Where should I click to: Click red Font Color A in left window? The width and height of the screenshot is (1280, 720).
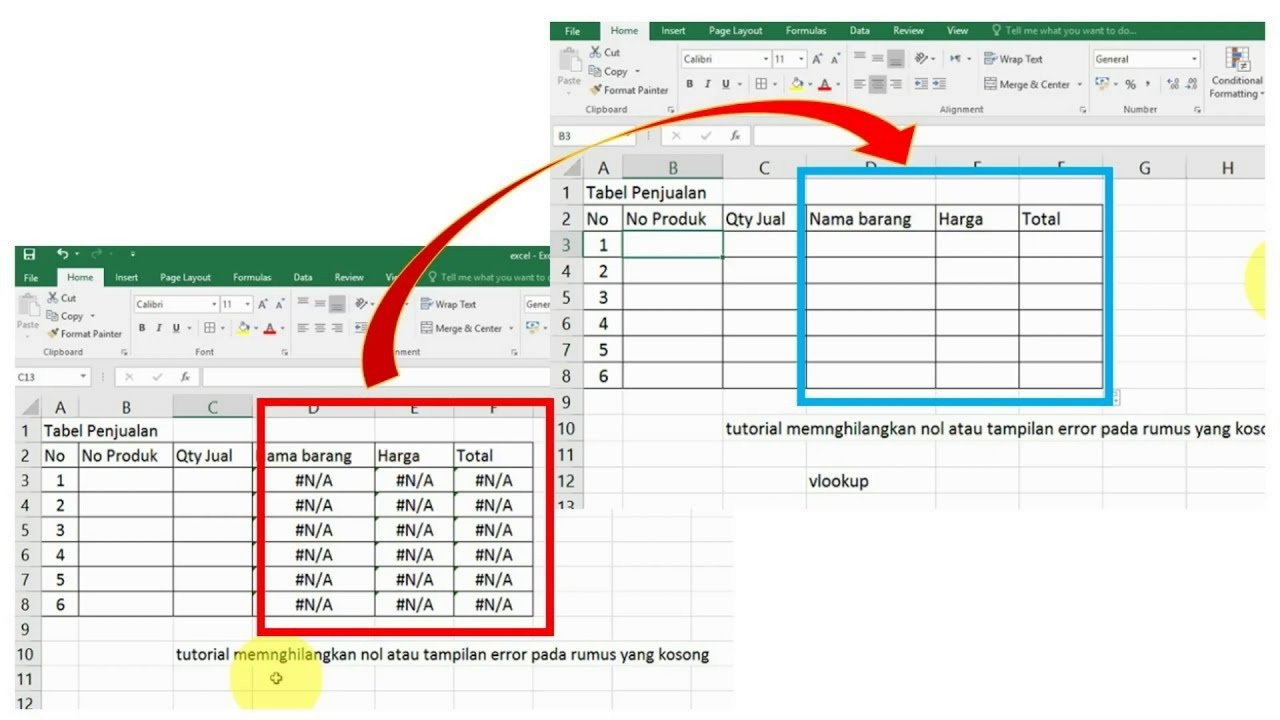pos(269,328)
